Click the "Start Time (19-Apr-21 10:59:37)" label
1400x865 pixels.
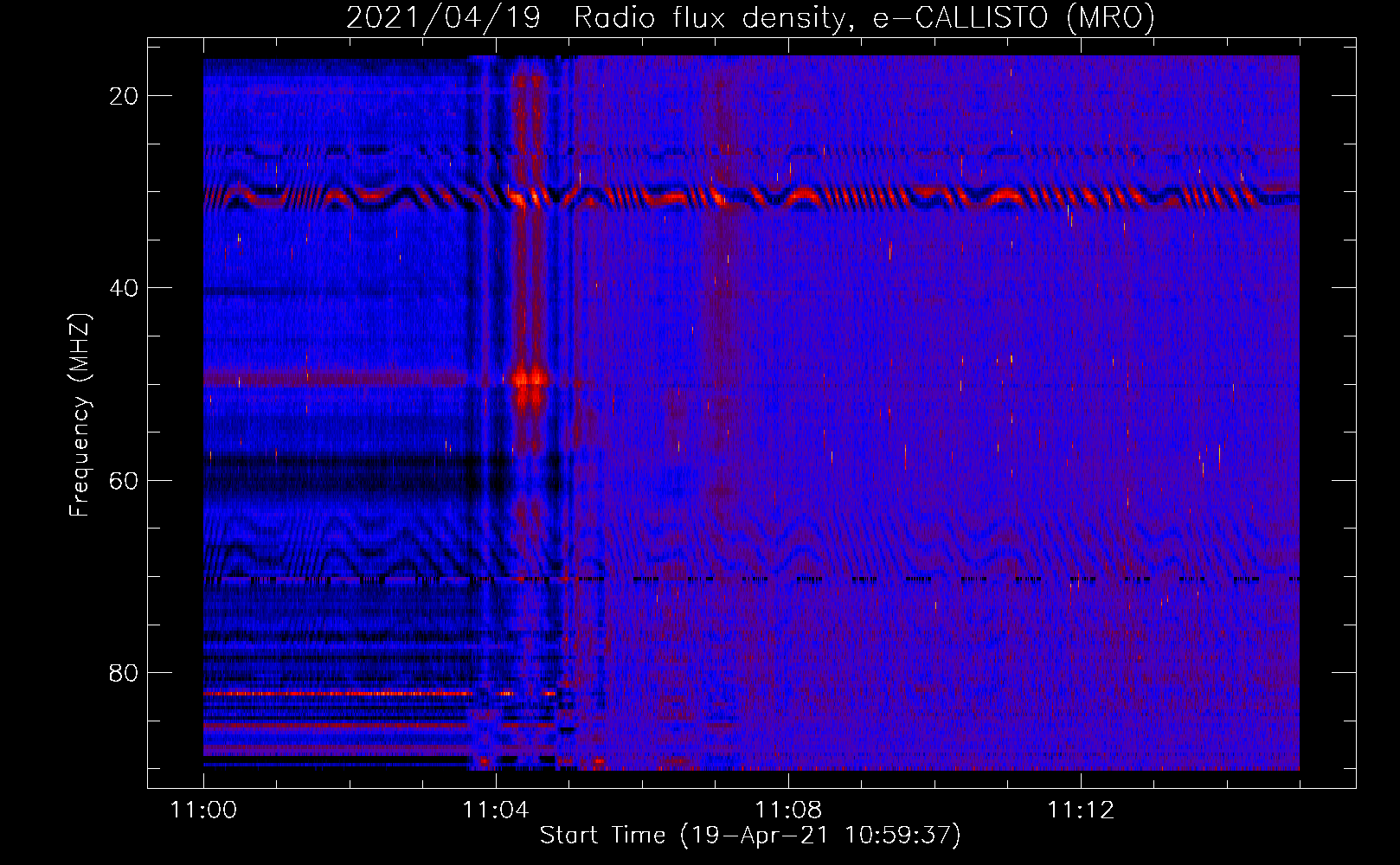[x=750, y=836]
